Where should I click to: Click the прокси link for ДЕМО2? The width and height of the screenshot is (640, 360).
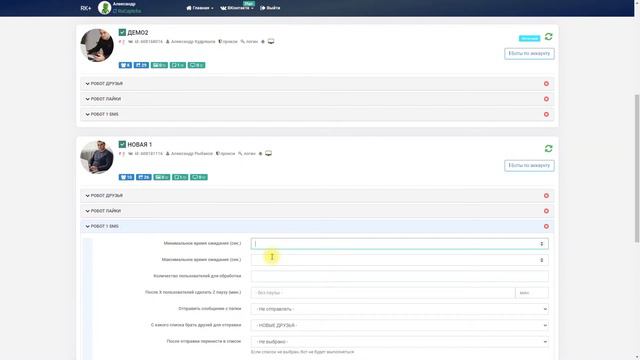(x=228, y=42)
